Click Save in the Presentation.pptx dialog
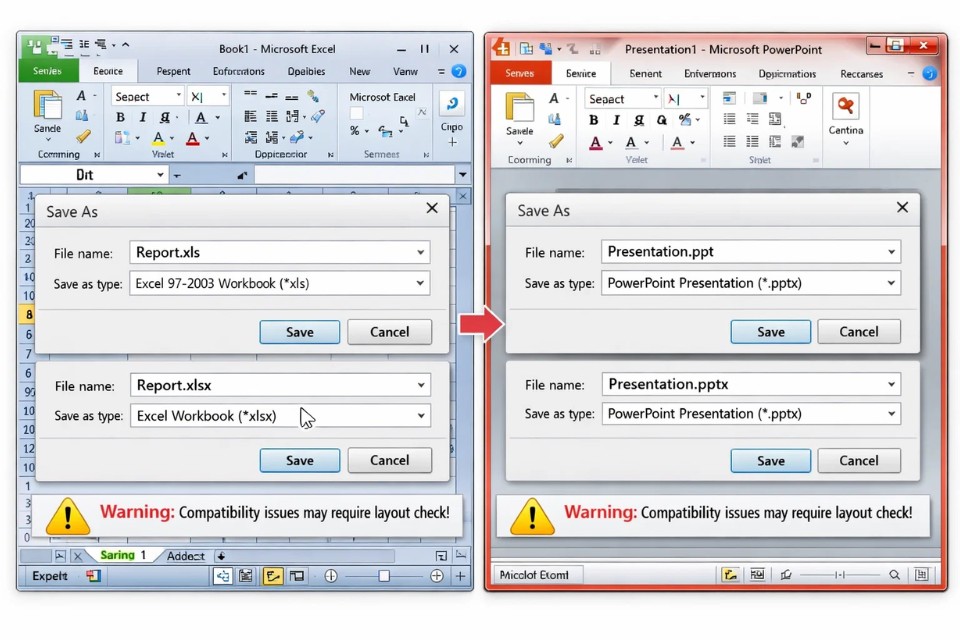The image size is (960, 640). (770, 460)
